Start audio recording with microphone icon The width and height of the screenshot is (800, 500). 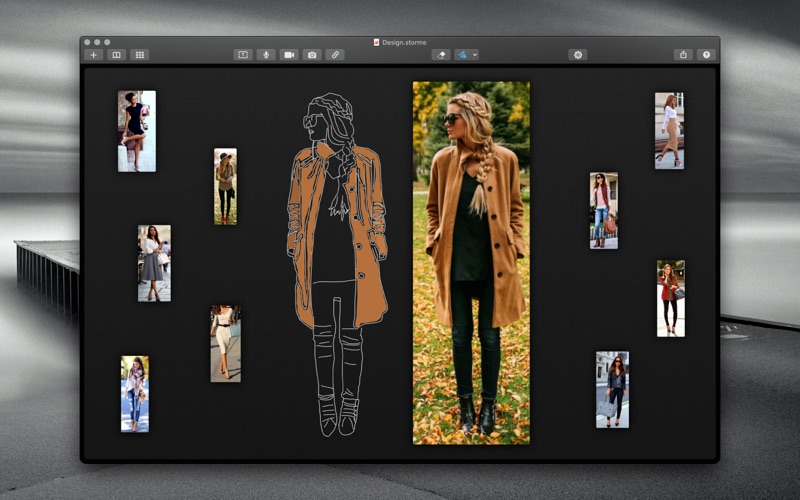click(x=266, y=55)
